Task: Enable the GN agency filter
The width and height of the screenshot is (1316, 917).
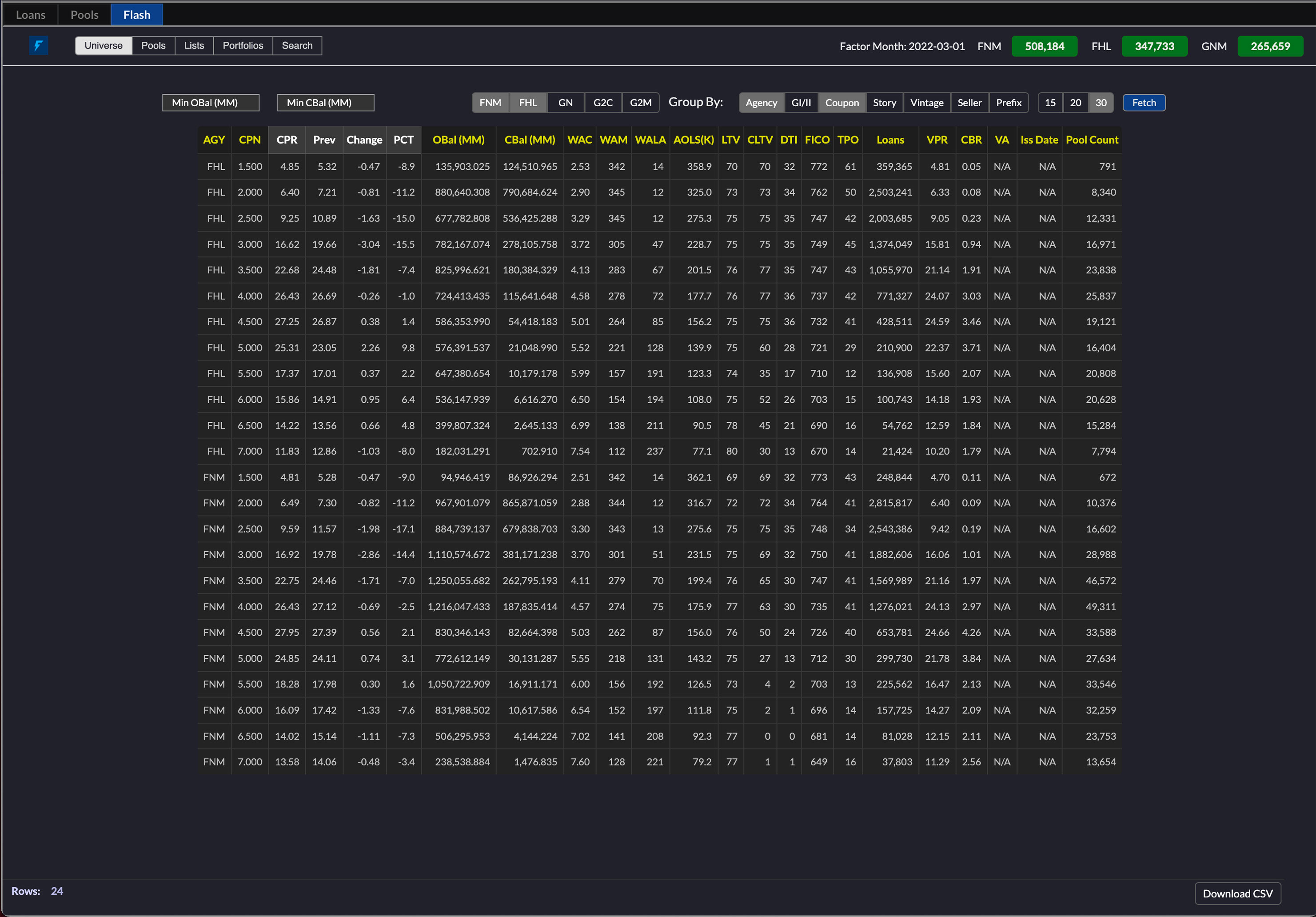Action: [x=565, y=103]
